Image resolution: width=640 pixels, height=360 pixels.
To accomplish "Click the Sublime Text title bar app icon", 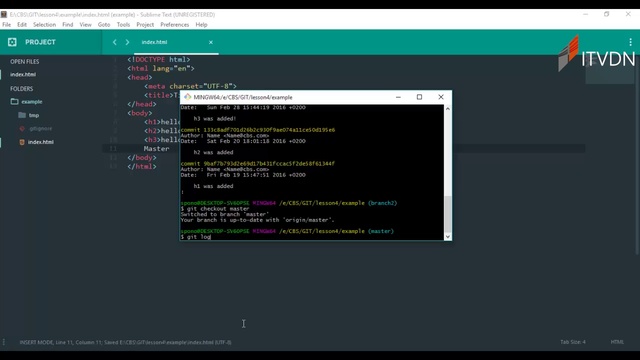I will point(4,14).
